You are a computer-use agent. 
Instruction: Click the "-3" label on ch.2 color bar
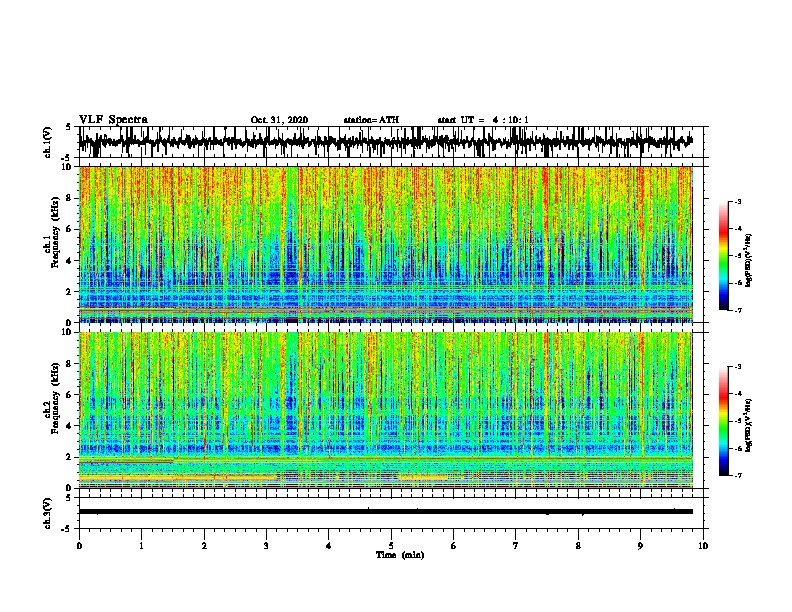coord(737,367)
